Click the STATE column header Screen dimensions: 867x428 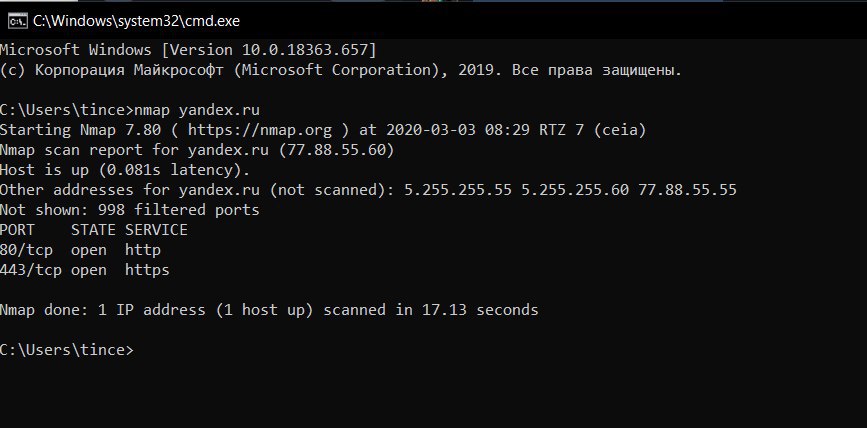93,229
